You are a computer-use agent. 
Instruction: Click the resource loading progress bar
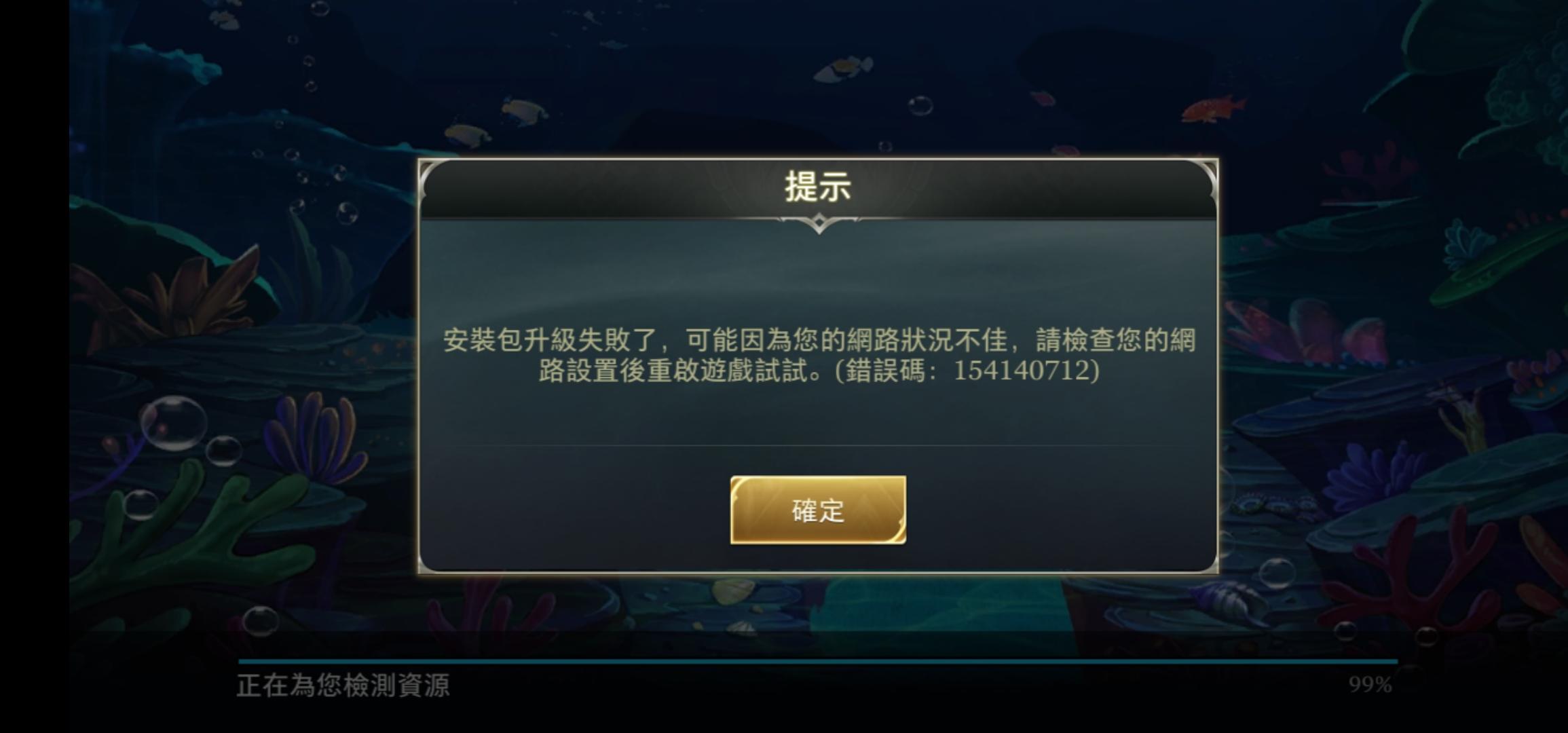[x=818, y=661]
